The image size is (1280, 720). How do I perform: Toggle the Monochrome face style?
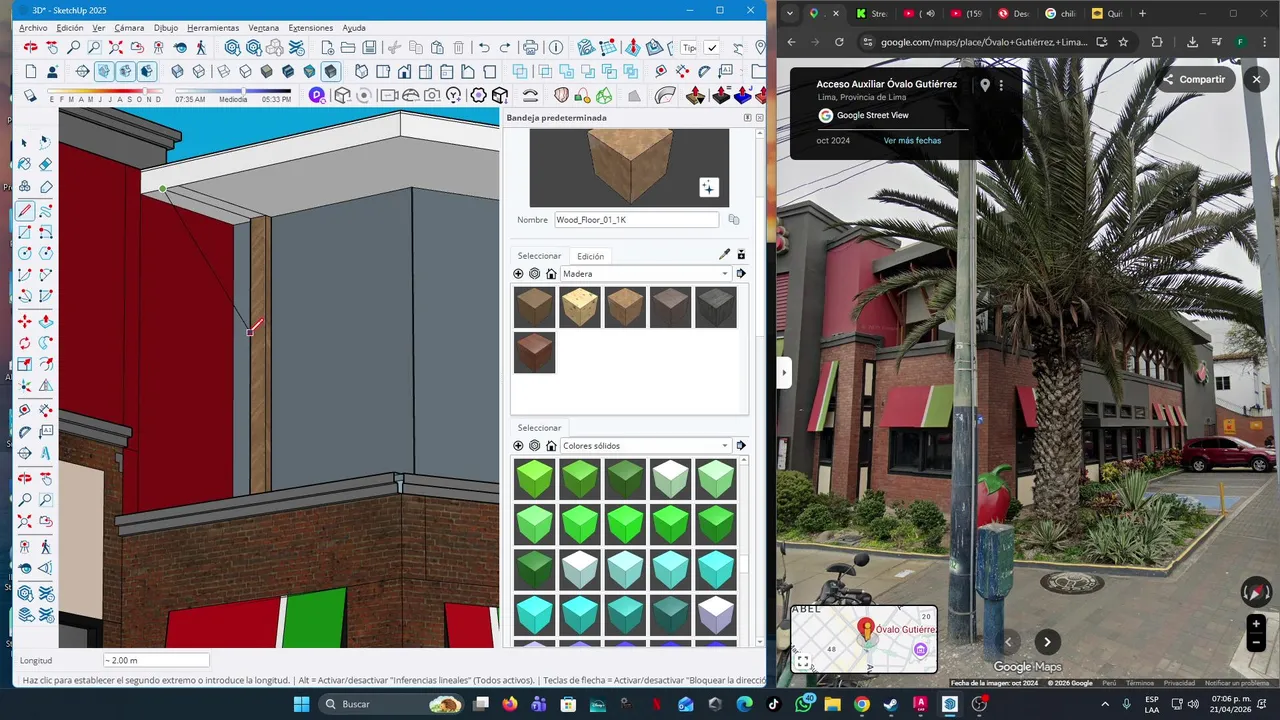309,71
